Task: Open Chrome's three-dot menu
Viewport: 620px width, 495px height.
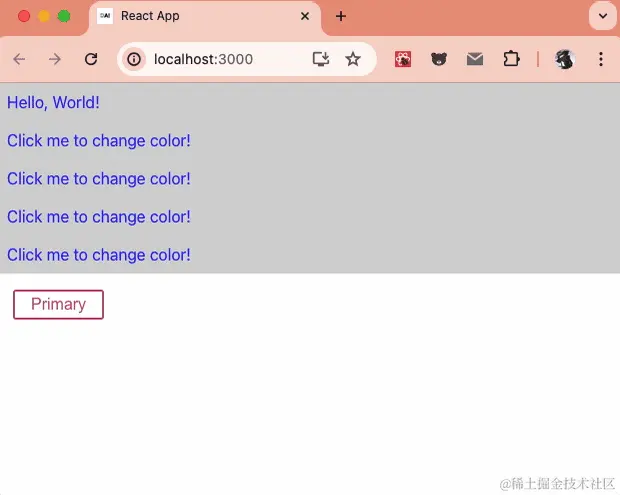Action: (x=601, y=59)
